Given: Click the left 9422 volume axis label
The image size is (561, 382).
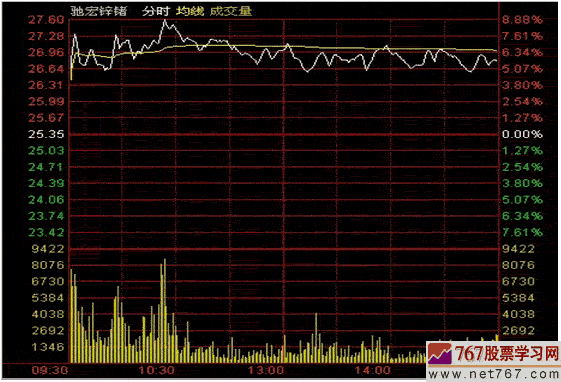Looking at the screenshot, I should point(48,249).
